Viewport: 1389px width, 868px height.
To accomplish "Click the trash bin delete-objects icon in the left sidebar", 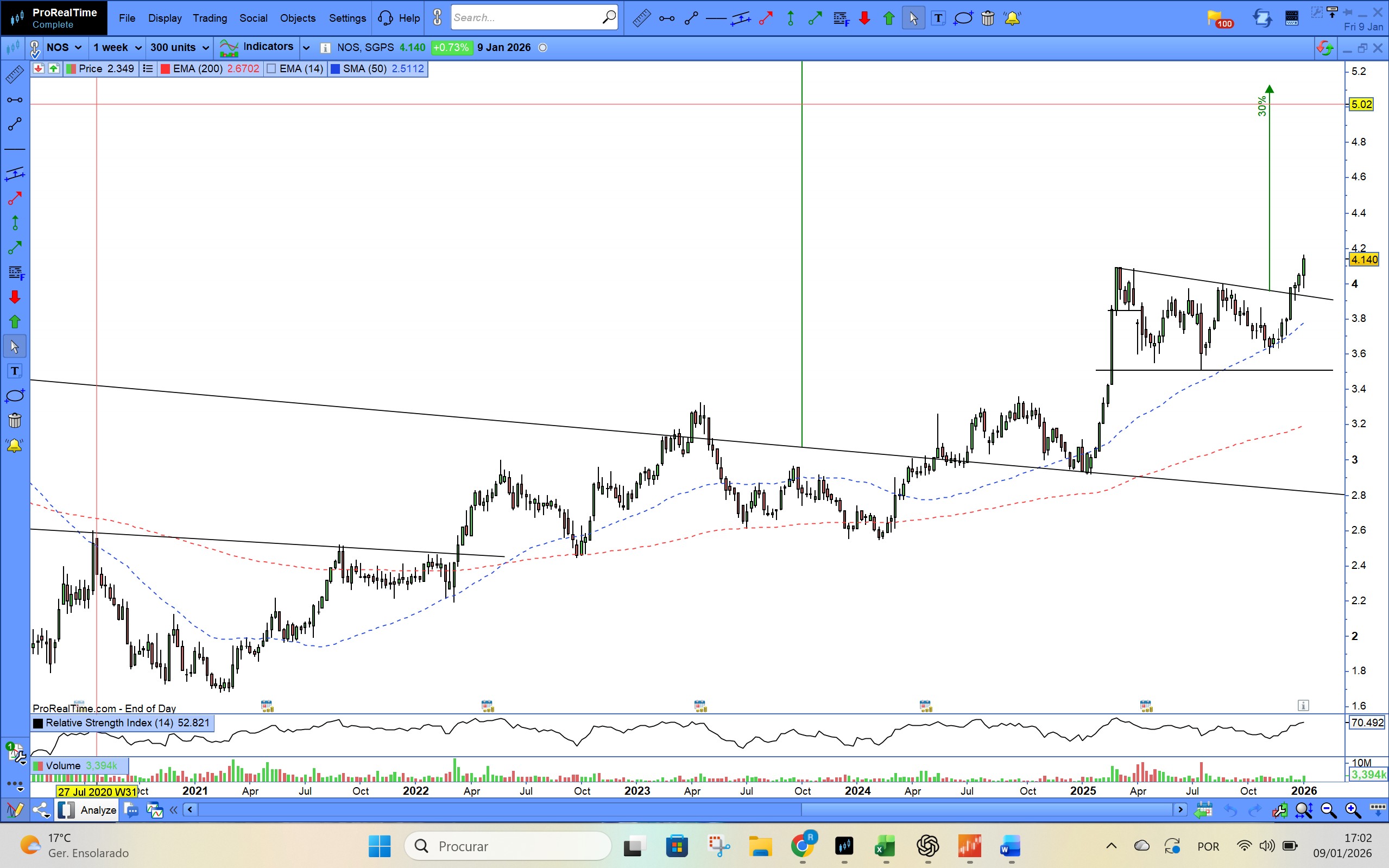I will pyautogui.click(x=14, y=421).
